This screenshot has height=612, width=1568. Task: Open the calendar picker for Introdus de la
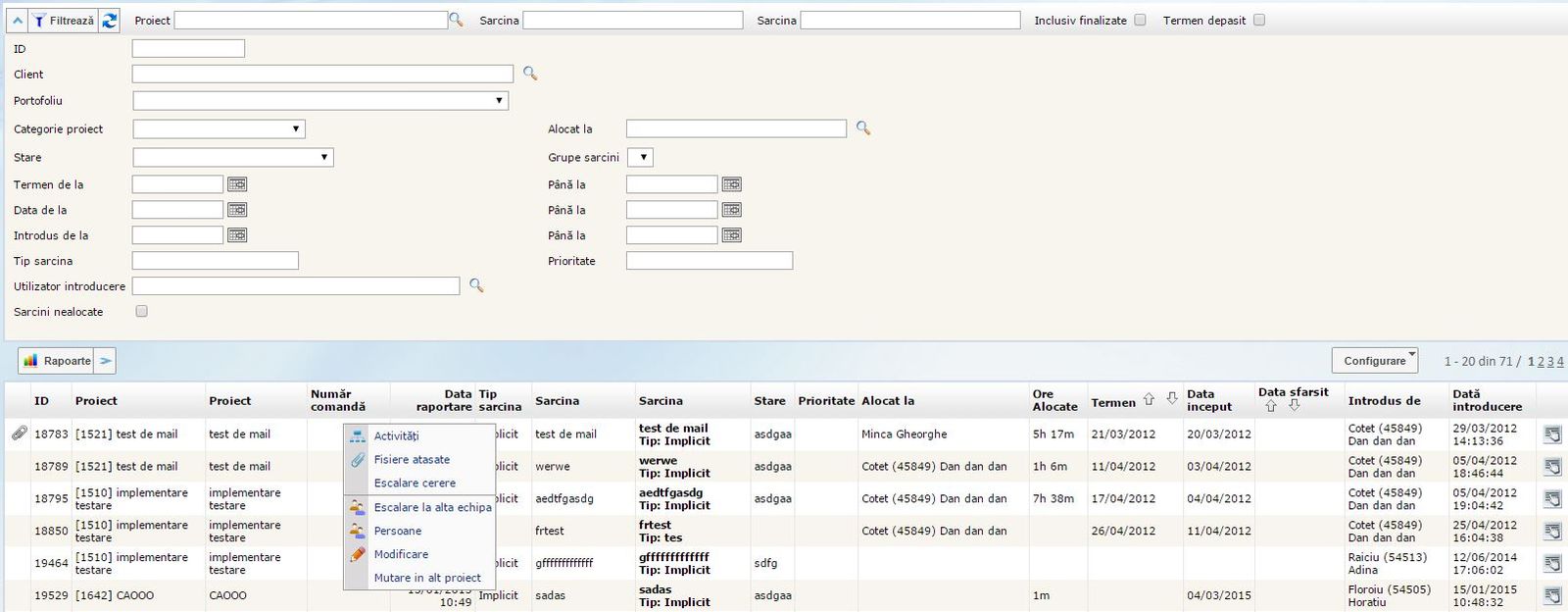click(237, 235)
